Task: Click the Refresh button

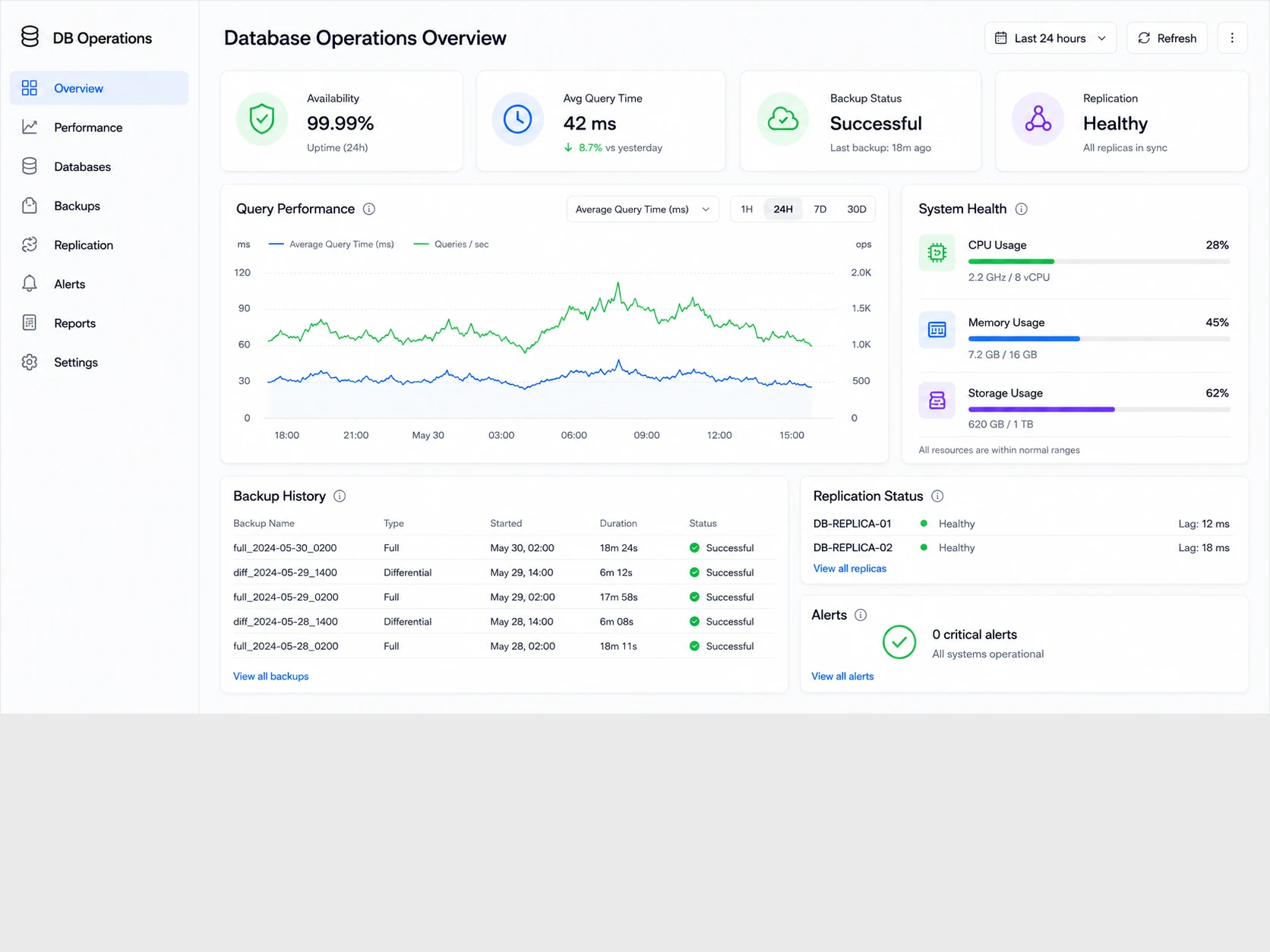Action: 1167,38
